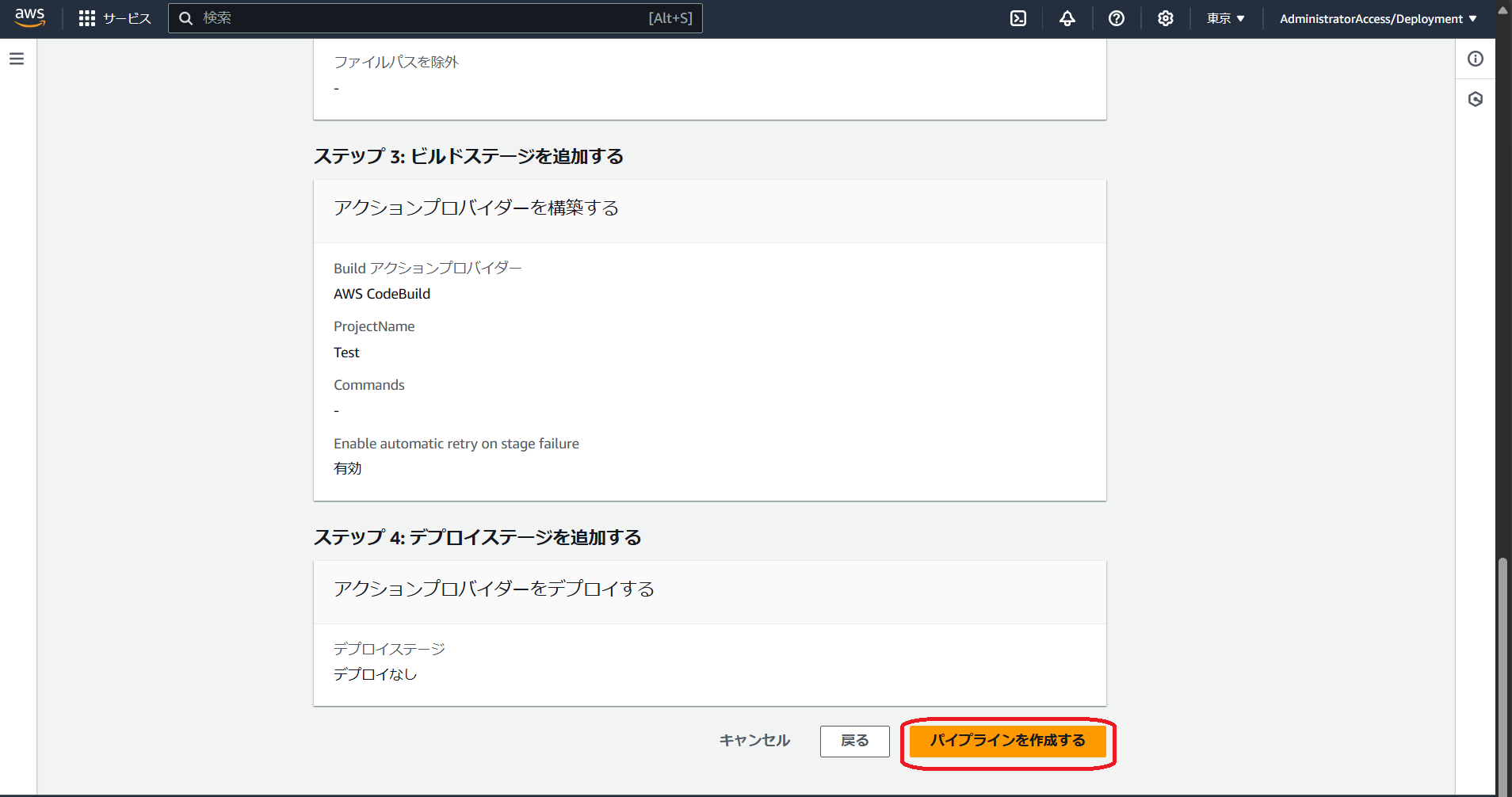
Task: Click キャンセル to cancel pipeline creation
Action: (754, 741)
